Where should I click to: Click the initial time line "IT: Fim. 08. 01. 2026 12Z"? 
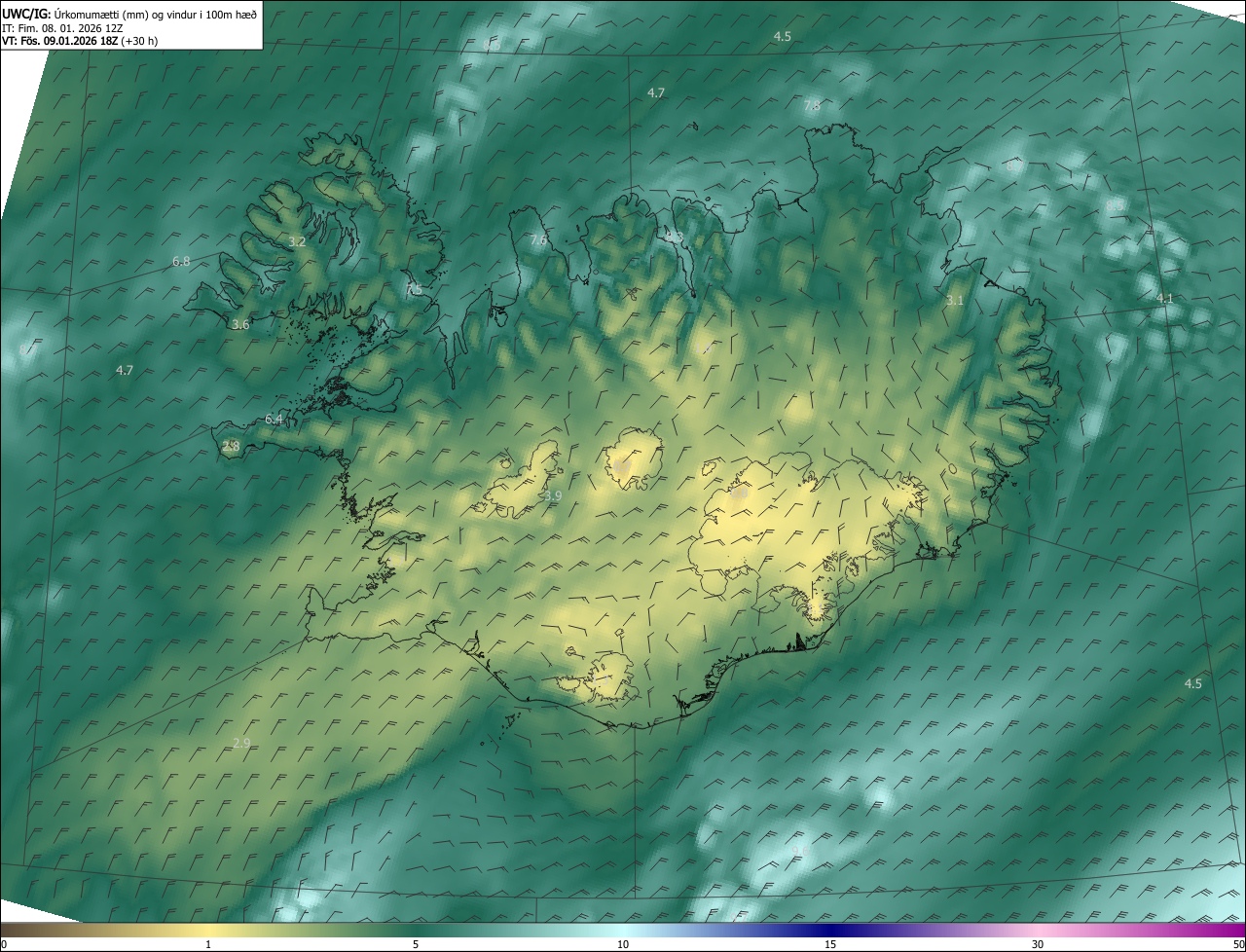coord(62,27)
